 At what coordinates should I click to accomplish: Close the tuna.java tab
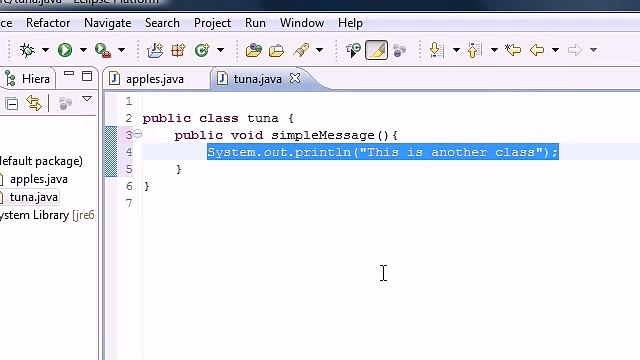point(295,78)
